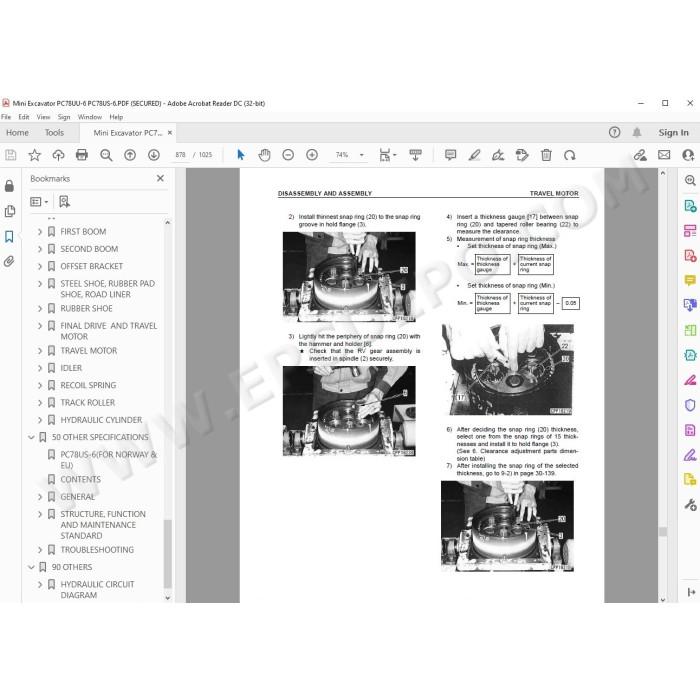Open Bookmarks options menu dropdown
This screenshot has height=700, width=700.
coord(39,202)
